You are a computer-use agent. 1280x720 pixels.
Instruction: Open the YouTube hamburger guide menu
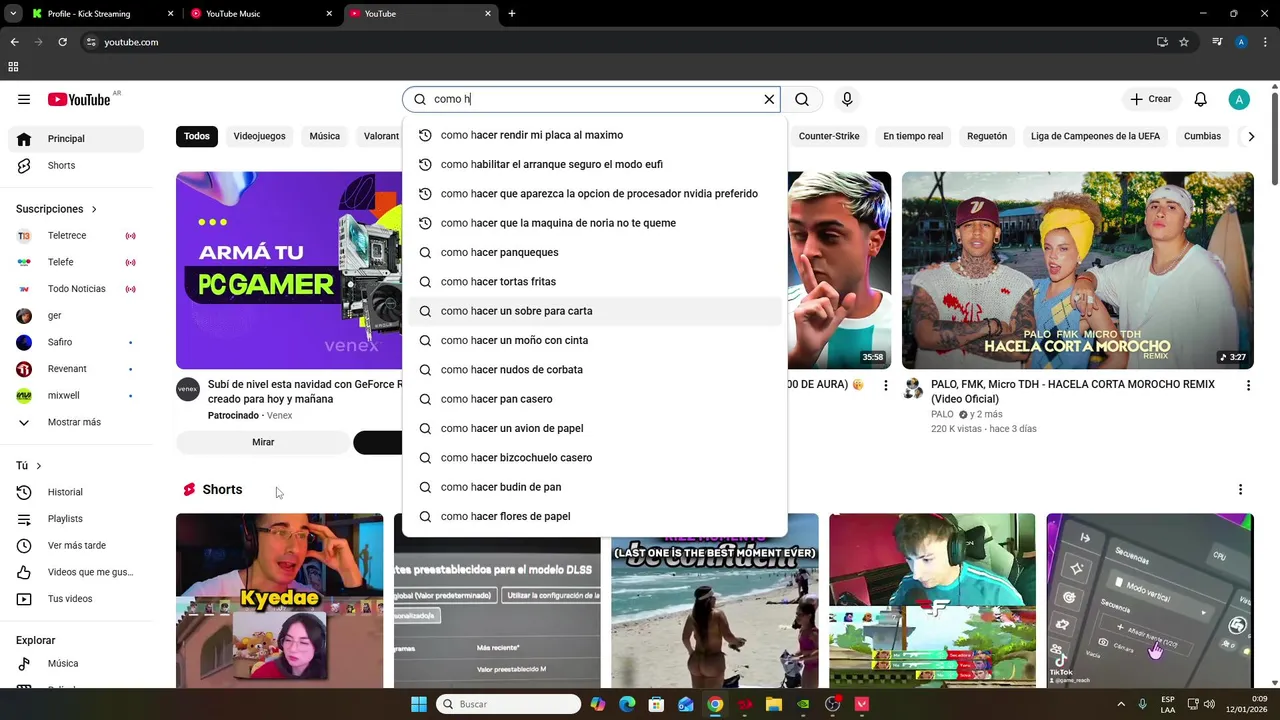click(24, 99)
